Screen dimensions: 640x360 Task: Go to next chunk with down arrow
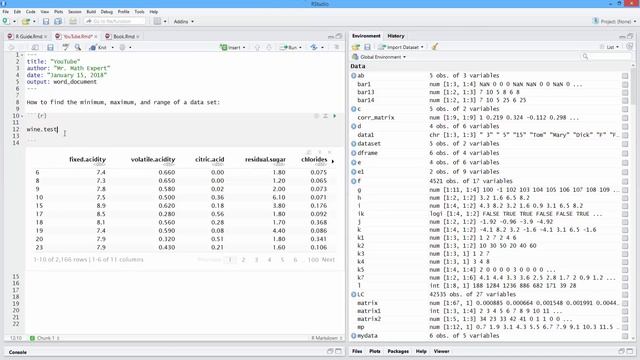[269, 47]
